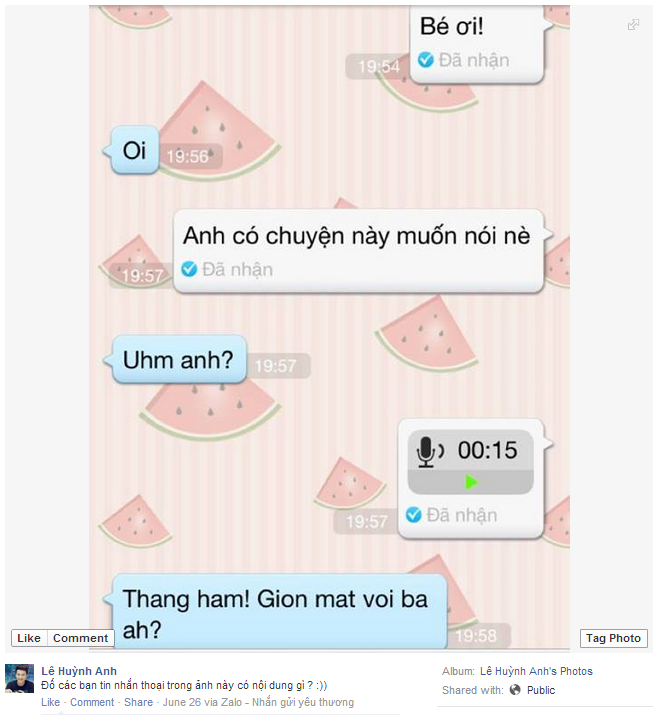Click the Comment link under the caption
Image resolution: width=661 pixels, height=715 pixels.
point(92,702)
